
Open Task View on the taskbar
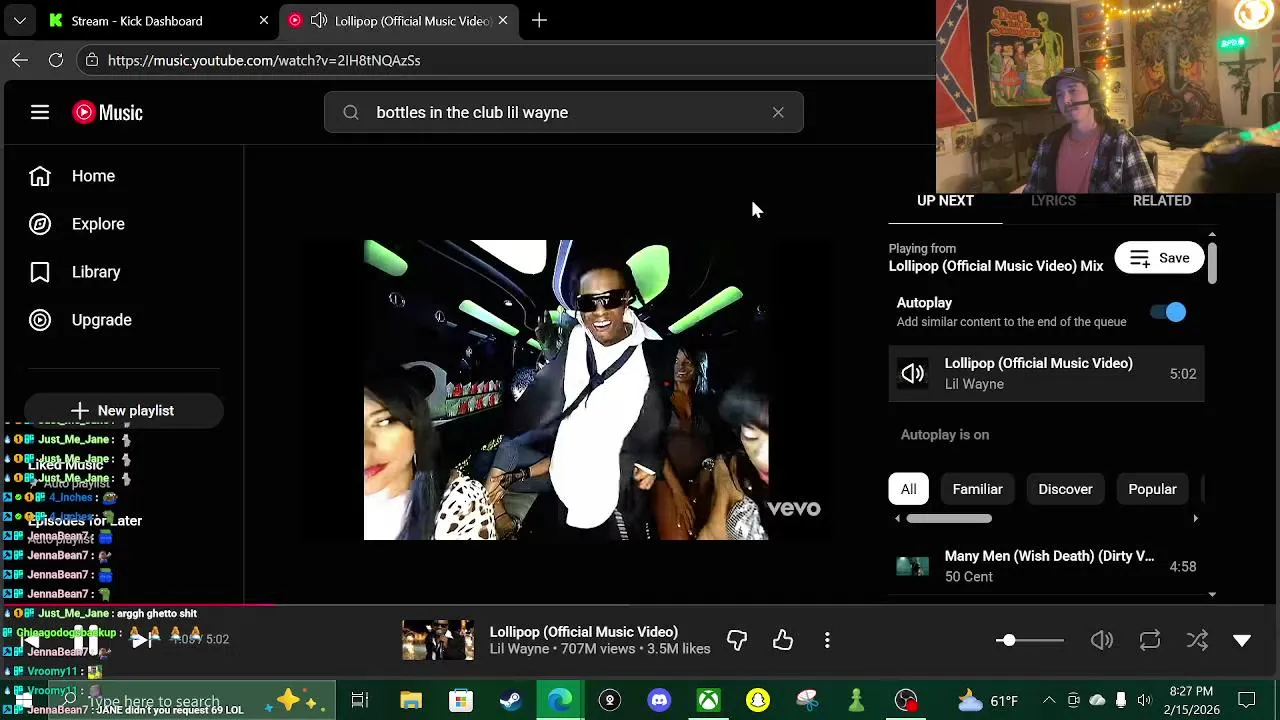pyautogui.click(x=360, y=700)
